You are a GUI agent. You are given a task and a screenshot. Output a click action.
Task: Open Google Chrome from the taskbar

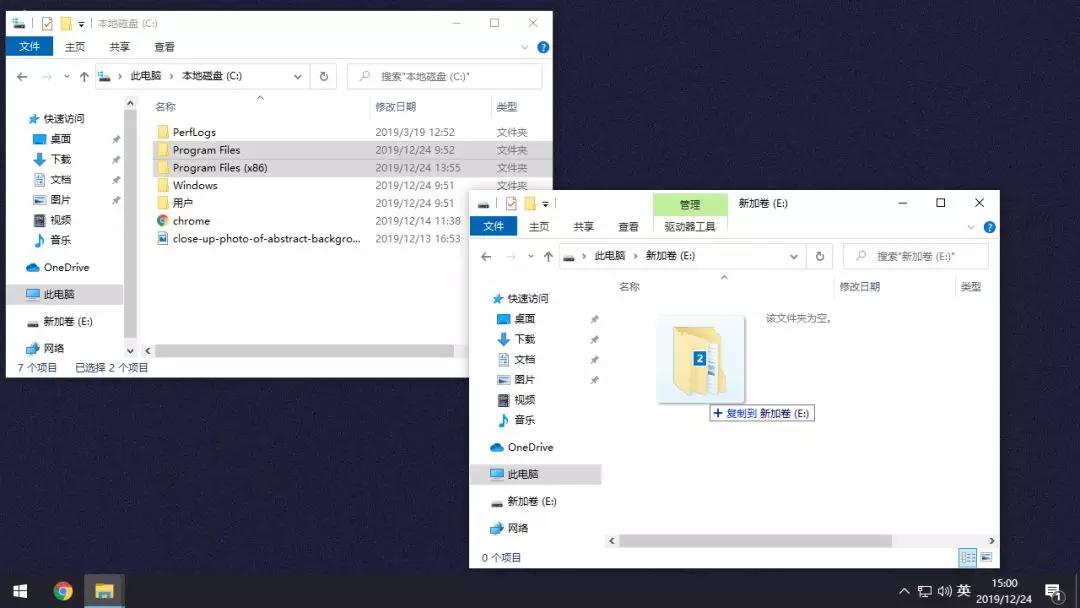[62, 590]
